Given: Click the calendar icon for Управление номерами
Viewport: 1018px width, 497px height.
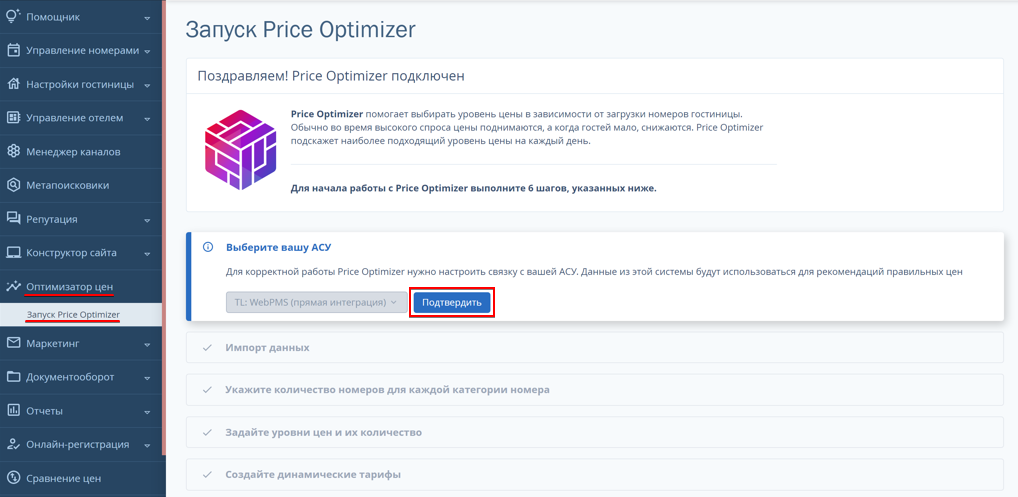Looking at the screenshot, I should click(x=13, y=51).
